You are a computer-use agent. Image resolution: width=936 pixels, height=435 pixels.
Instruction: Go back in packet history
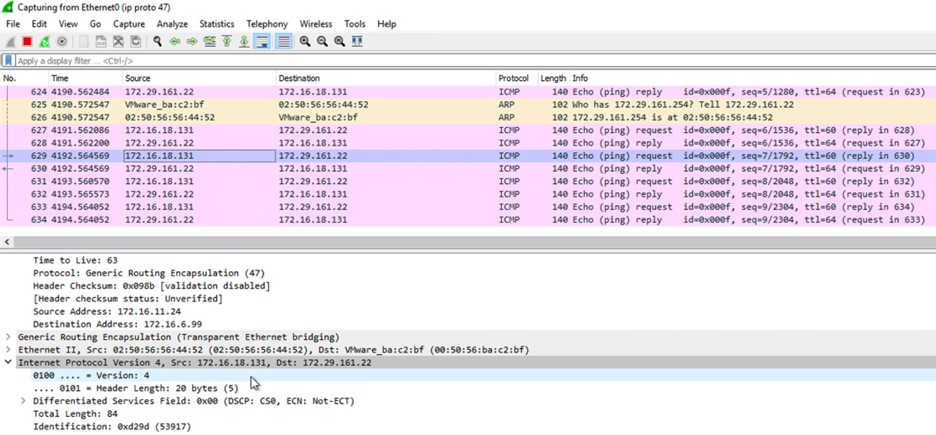175,42
